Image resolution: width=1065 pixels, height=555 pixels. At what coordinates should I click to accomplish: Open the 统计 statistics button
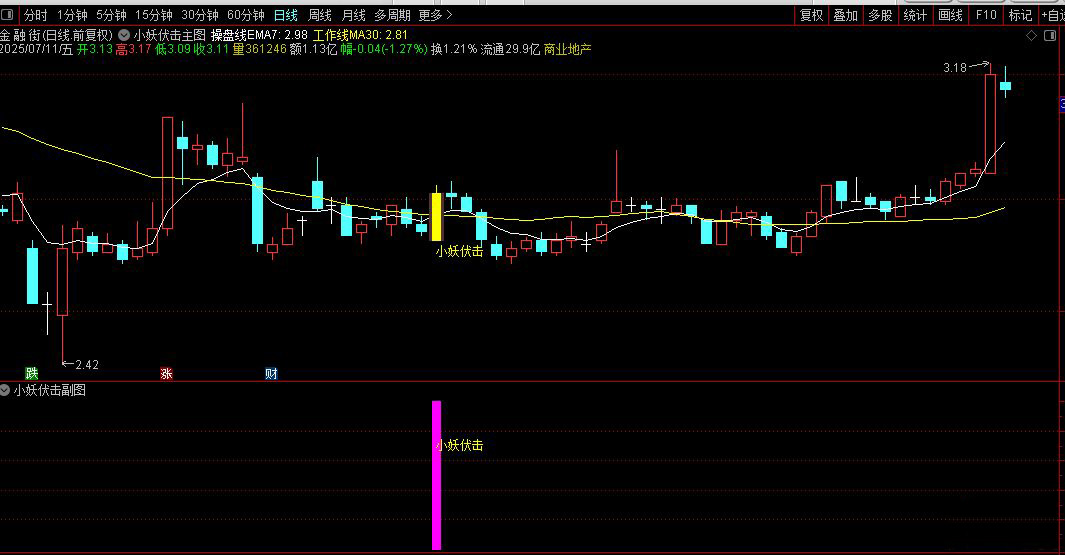coord(915,14)
